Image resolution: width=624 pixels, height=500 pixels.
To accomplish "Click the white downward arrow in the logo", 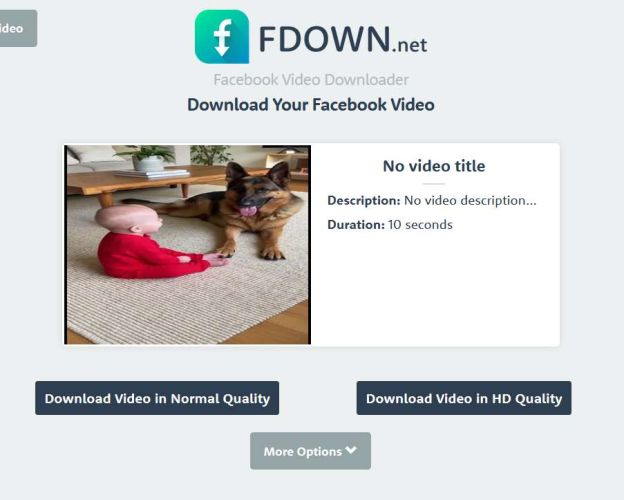I will 222,48.
